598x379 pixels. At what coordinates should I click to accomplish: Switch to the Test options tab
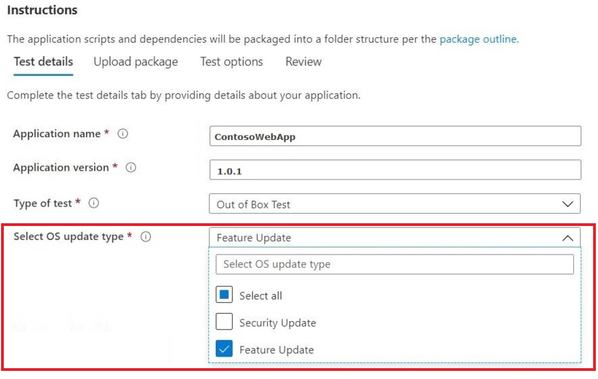pyautogui.click(x=231, y=62)
